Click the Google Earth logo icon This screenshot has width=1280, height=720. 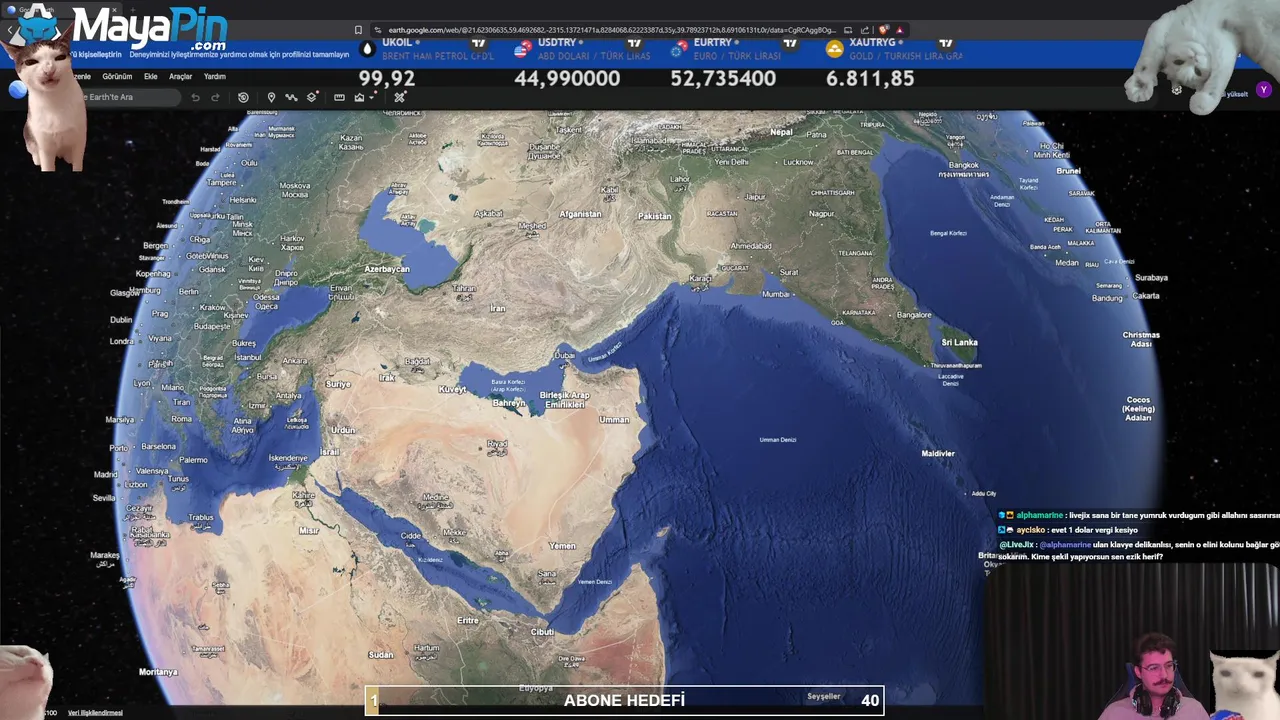[17, 90]
